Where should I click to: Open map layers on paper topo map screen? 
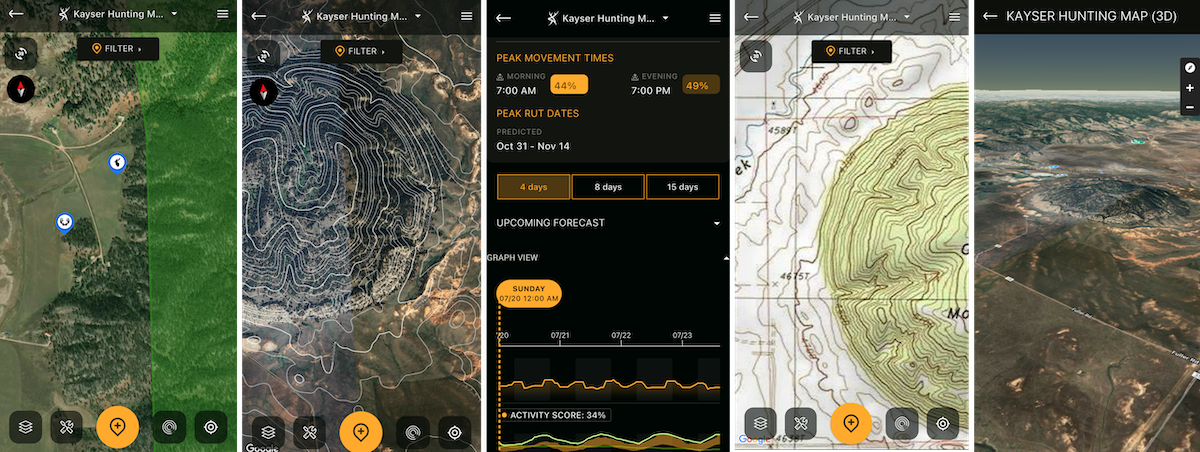click(x=761, y=424)
